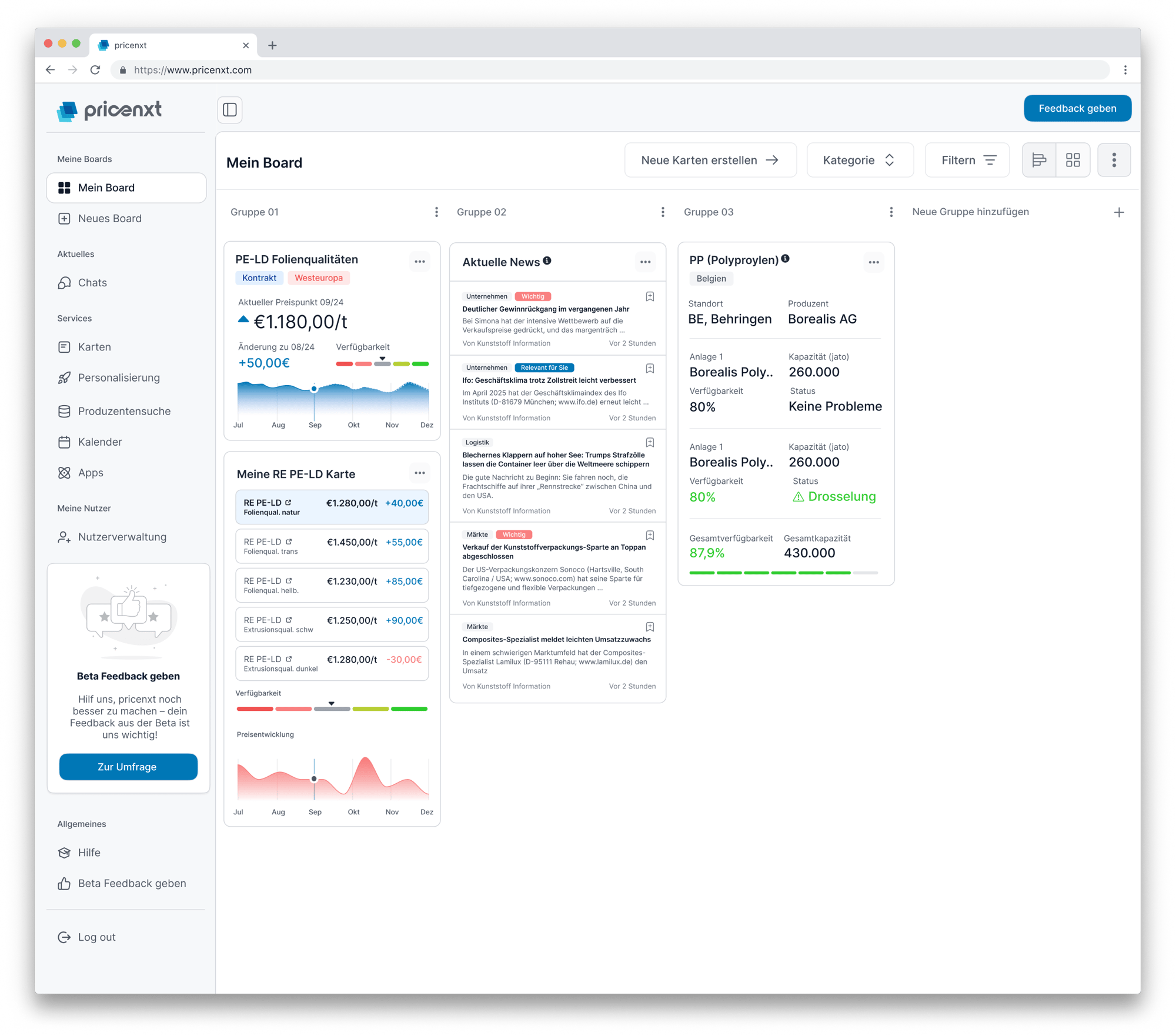Click the Aktuelle News info icon
Image resolution: width=1176 pixels, height=1036 pixels.
[547, 260]
